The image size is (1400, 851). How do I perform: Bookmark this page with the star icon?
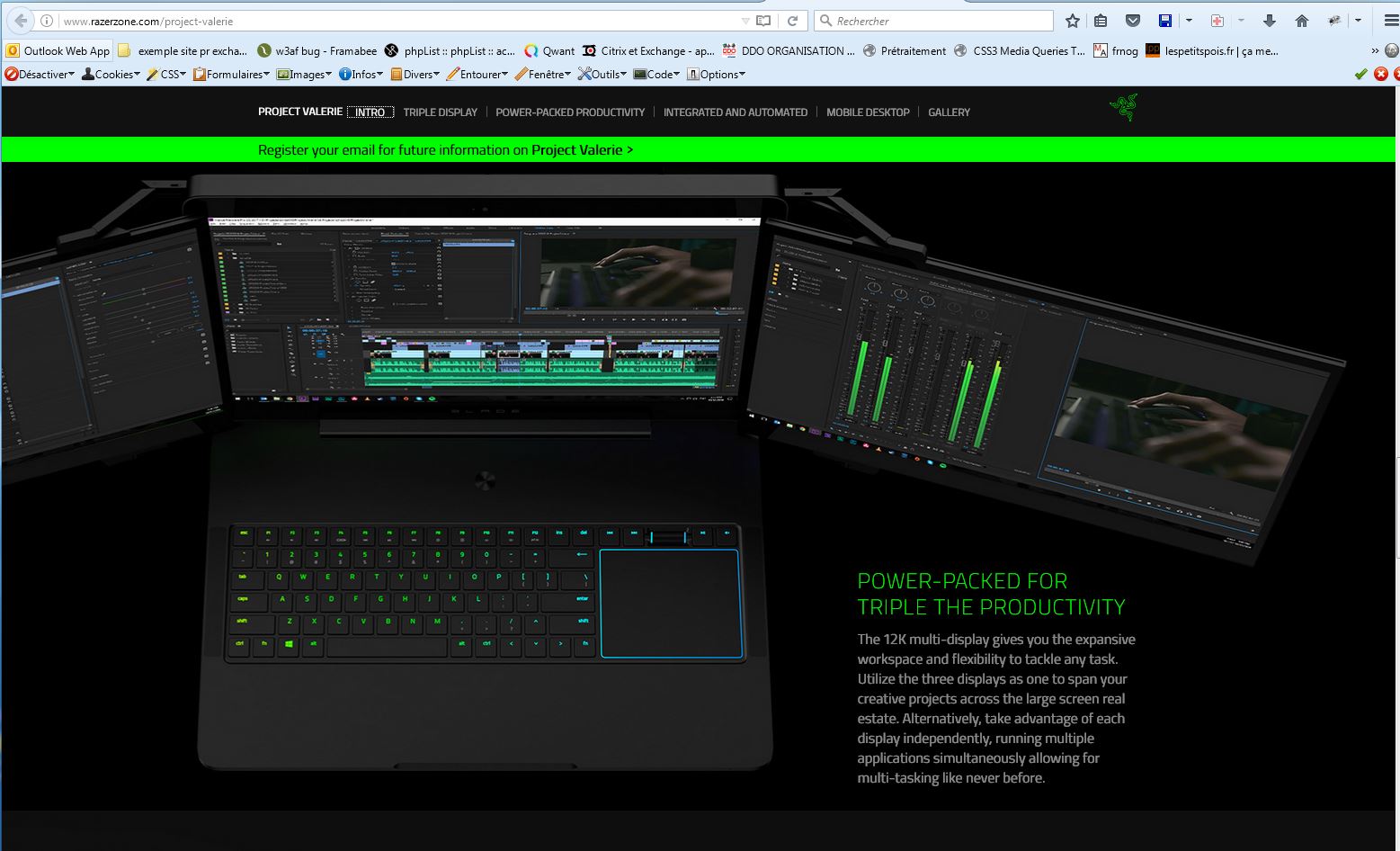[x=1072, y=21]
